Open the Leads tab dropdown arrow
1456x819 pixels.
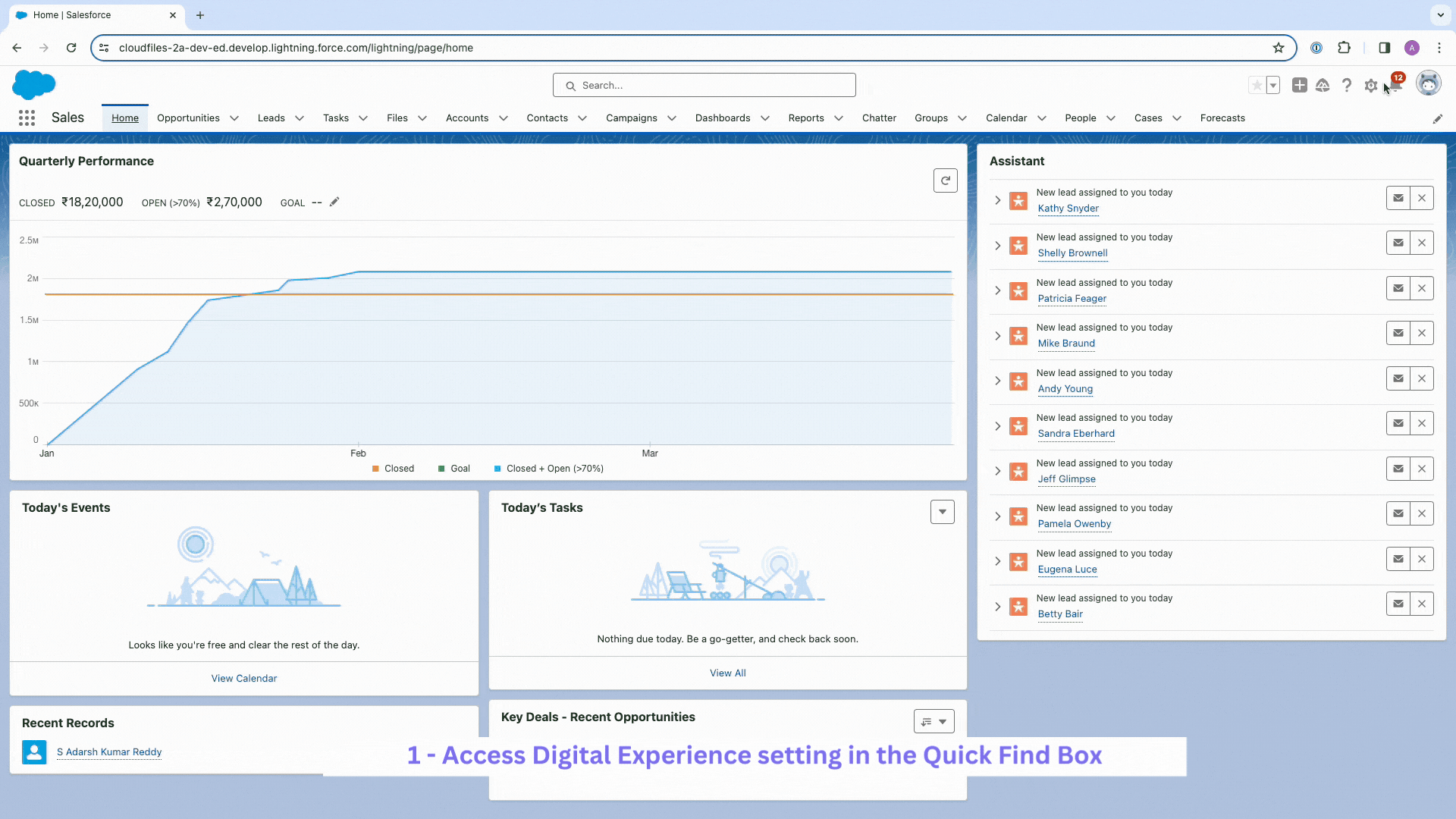[x=300, y=118]
